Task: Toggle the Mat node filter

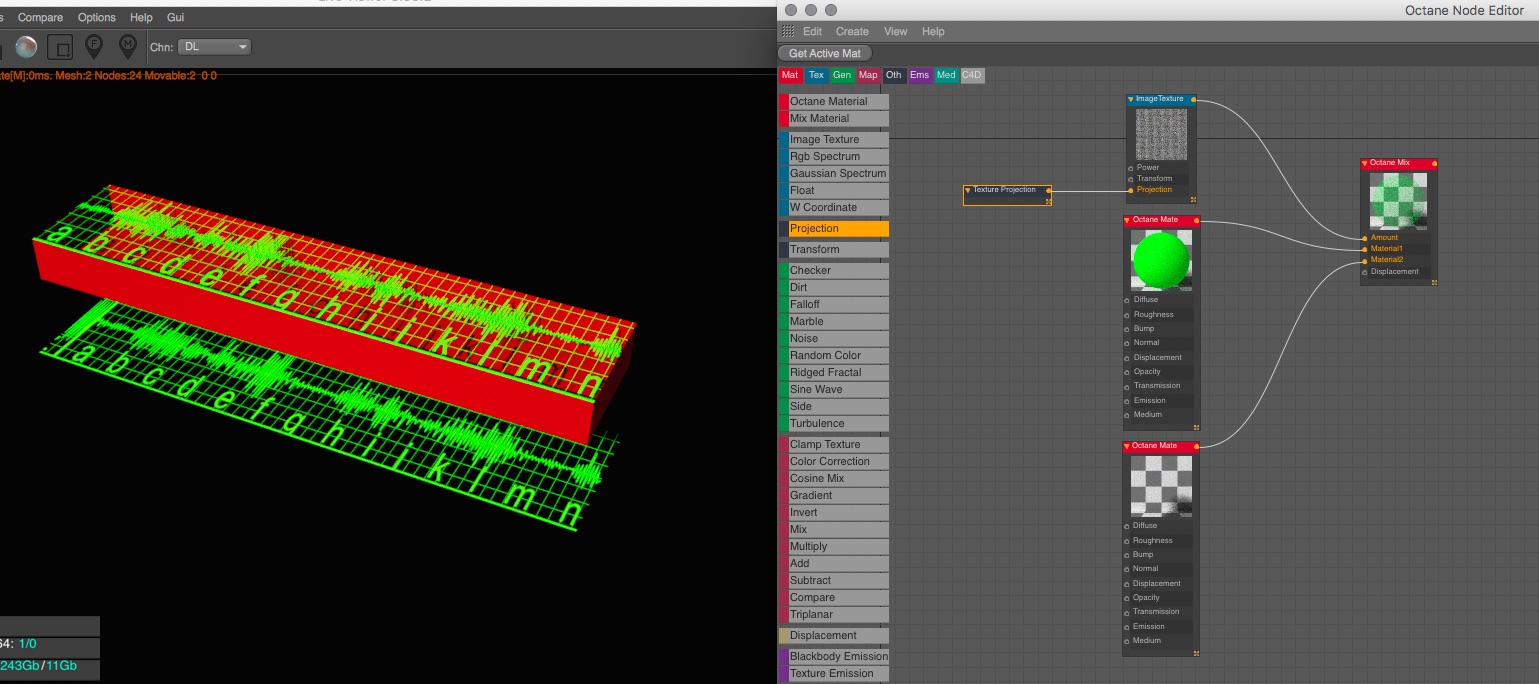Action: click(x=790, y=75)
